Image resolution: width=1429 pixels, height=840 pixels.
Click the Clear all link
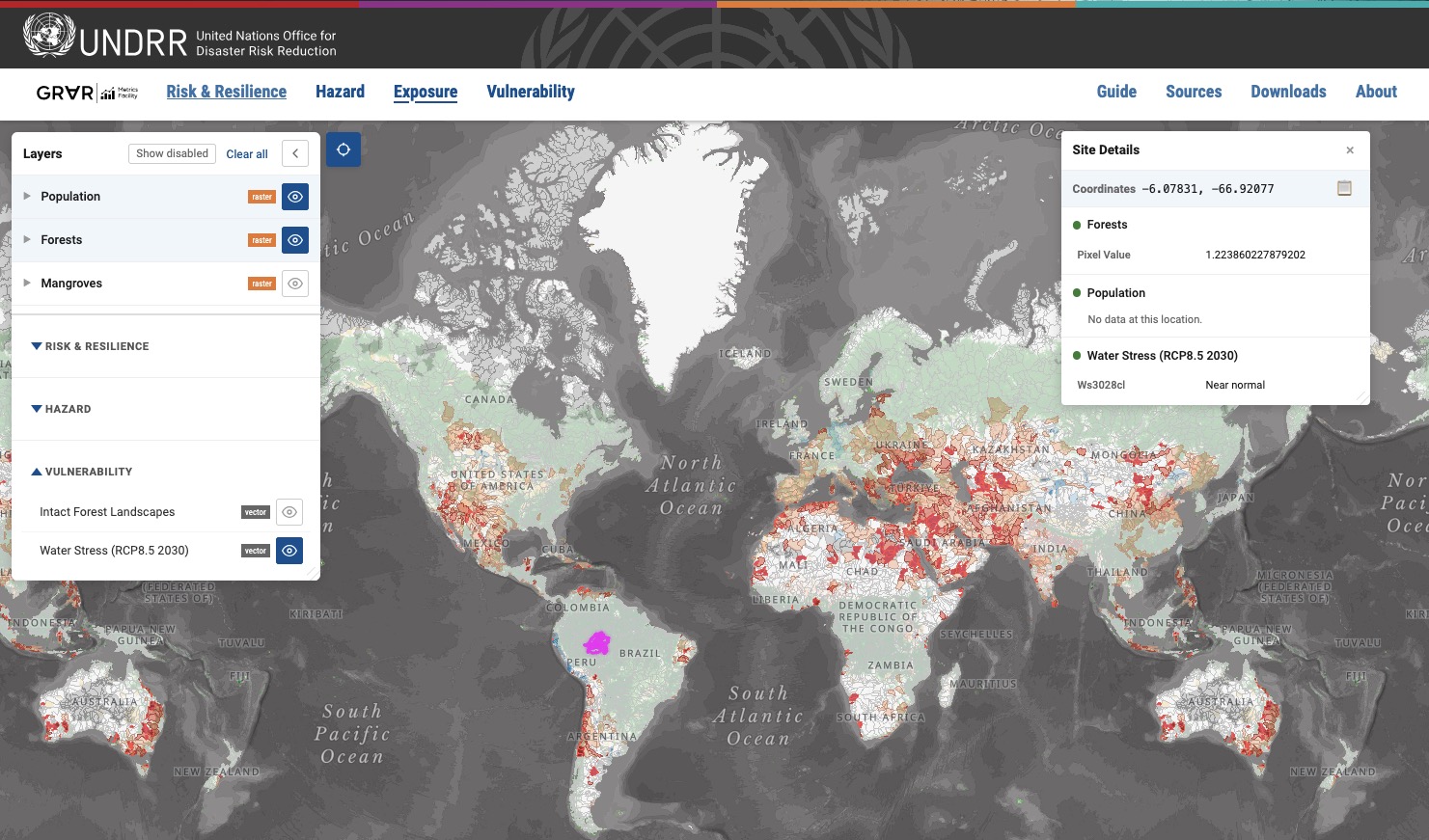click(247, 154)
